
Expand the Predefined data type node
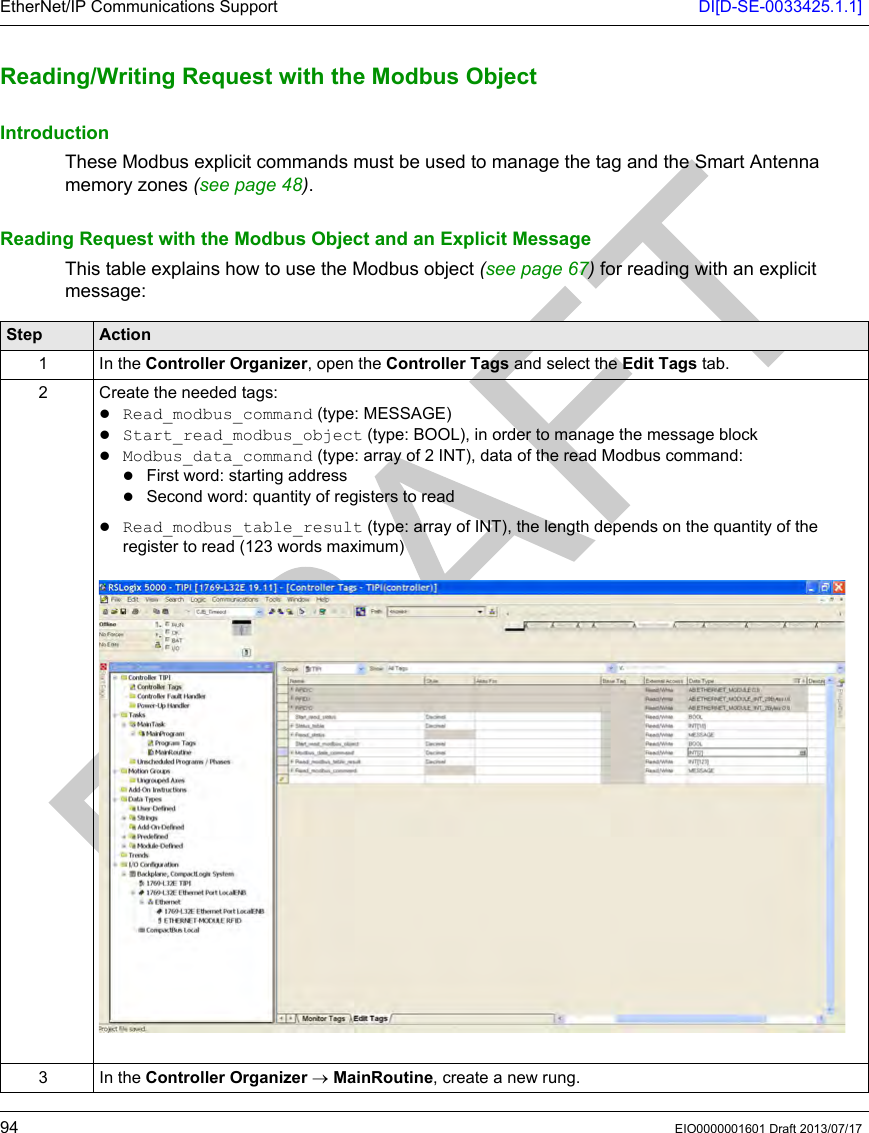click(x=124, y=837)
